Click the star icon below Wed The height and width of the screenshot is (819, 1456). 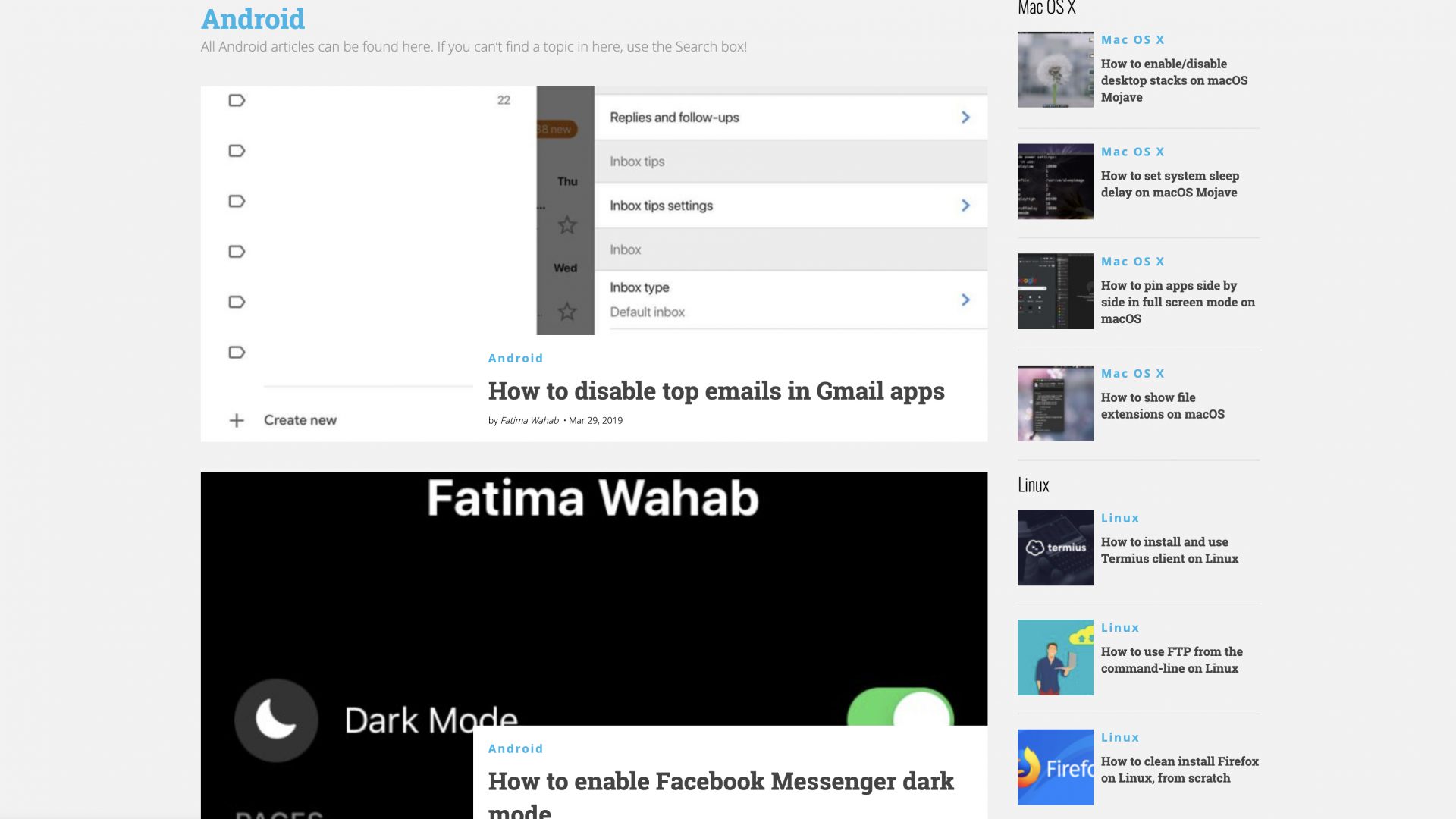point(567,312)
